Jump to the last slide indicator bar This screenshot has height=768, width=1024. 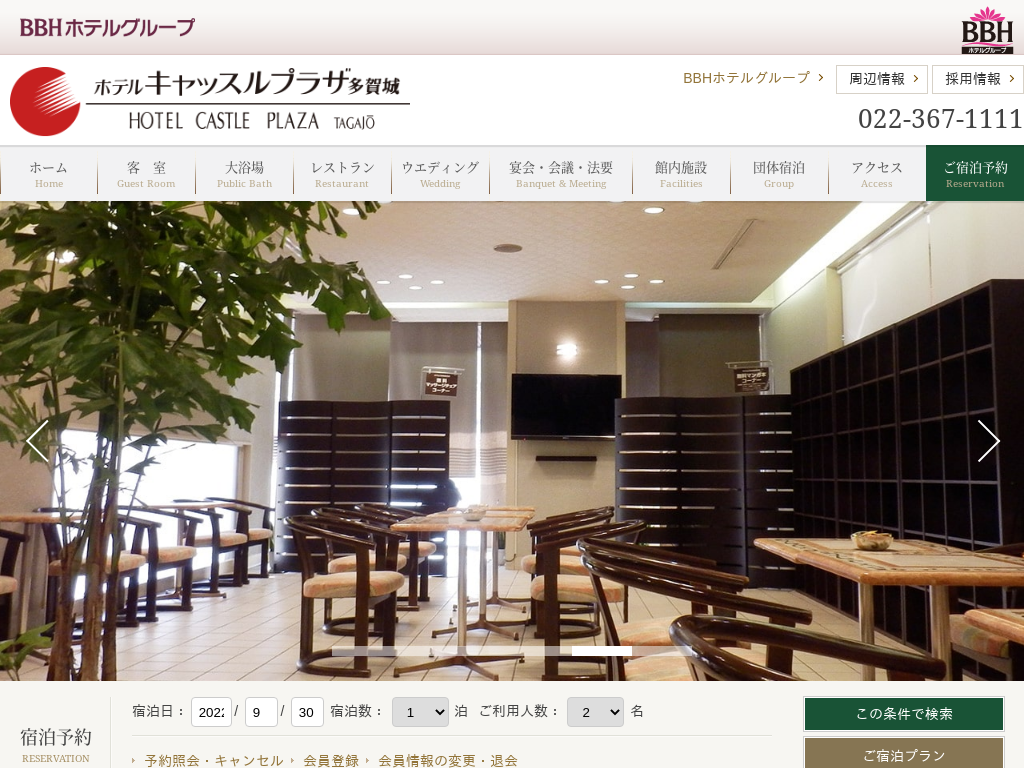pos(662,651)
